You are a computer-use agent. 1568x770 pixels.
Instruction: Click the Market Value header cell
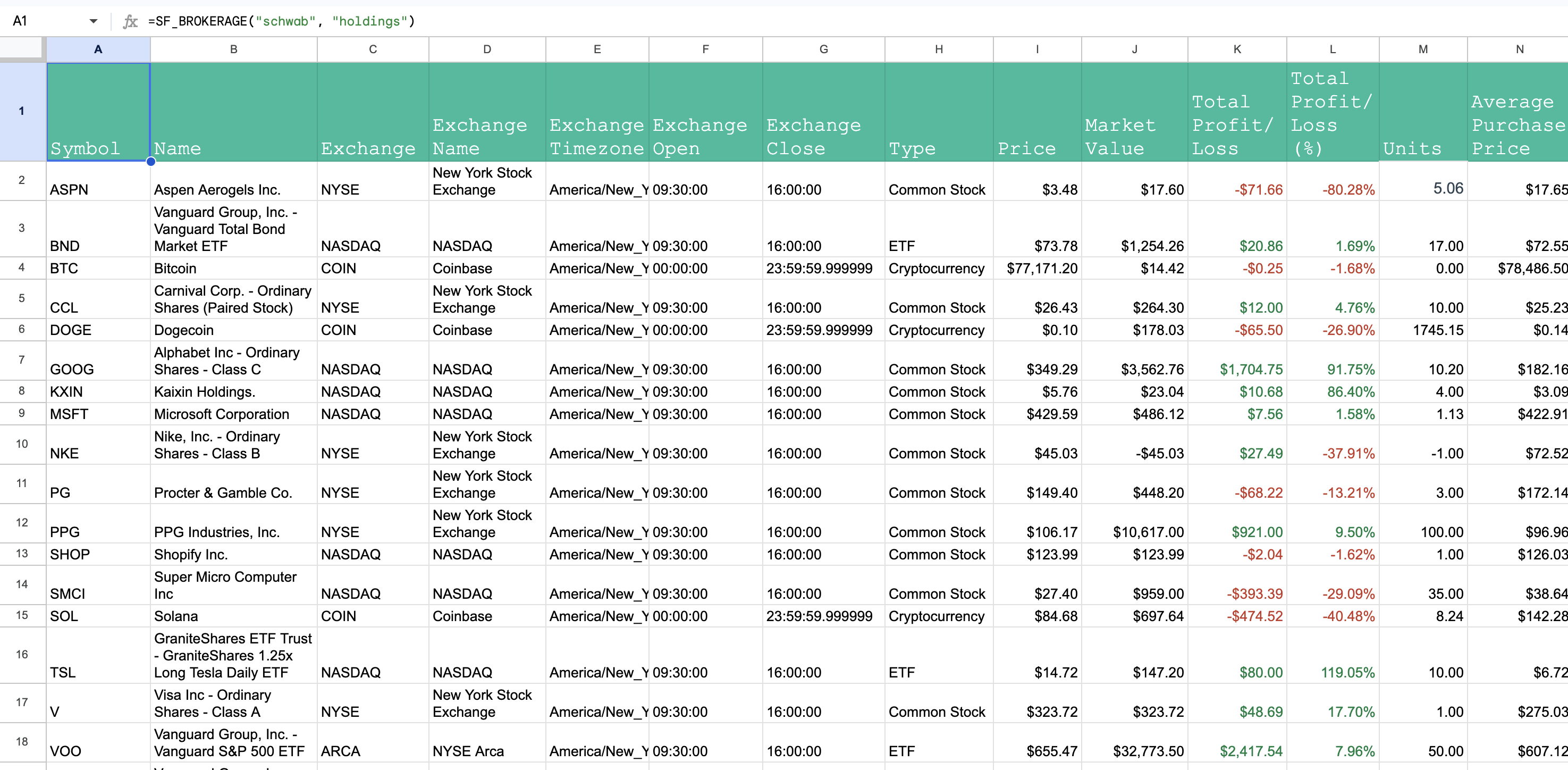coord(1135,112)
